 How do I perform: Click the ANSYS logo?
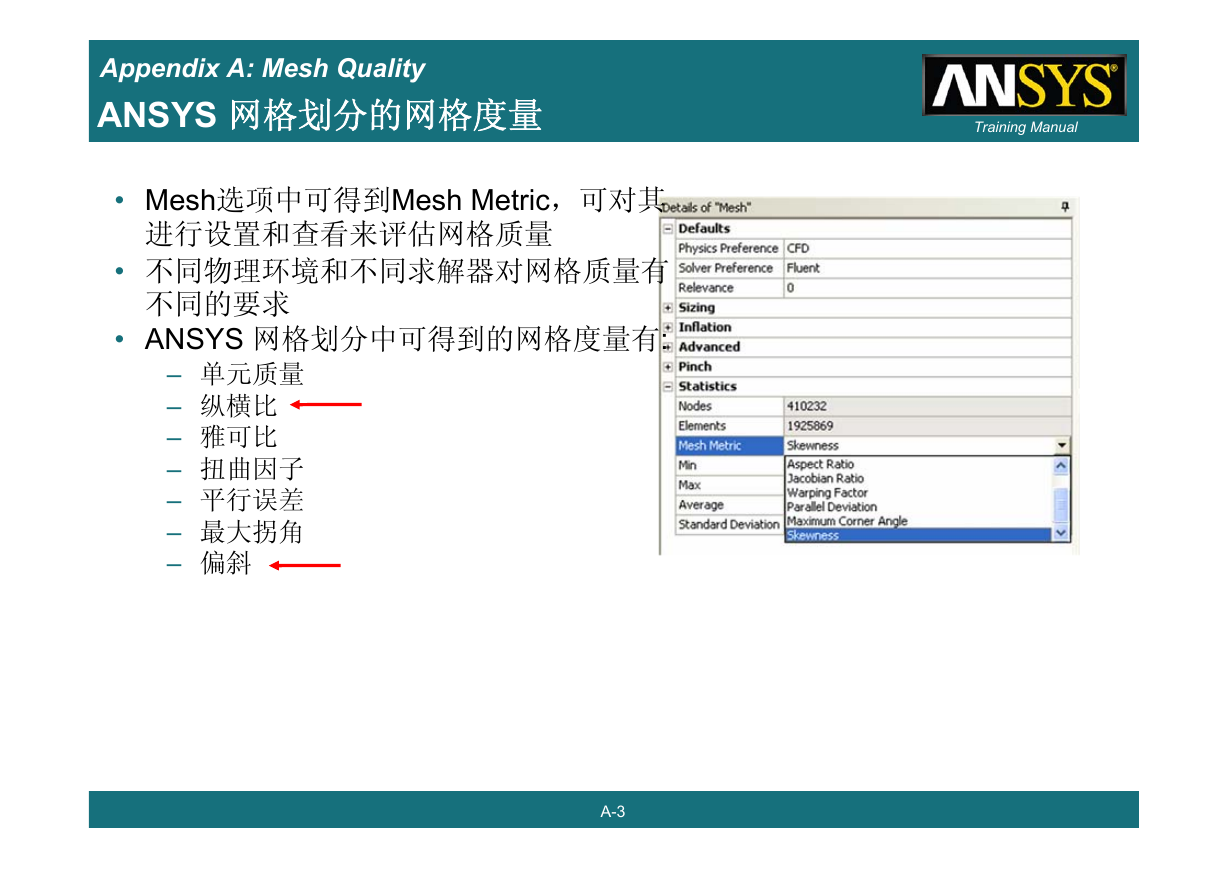pyautogui.click(x=1025, y=85)
